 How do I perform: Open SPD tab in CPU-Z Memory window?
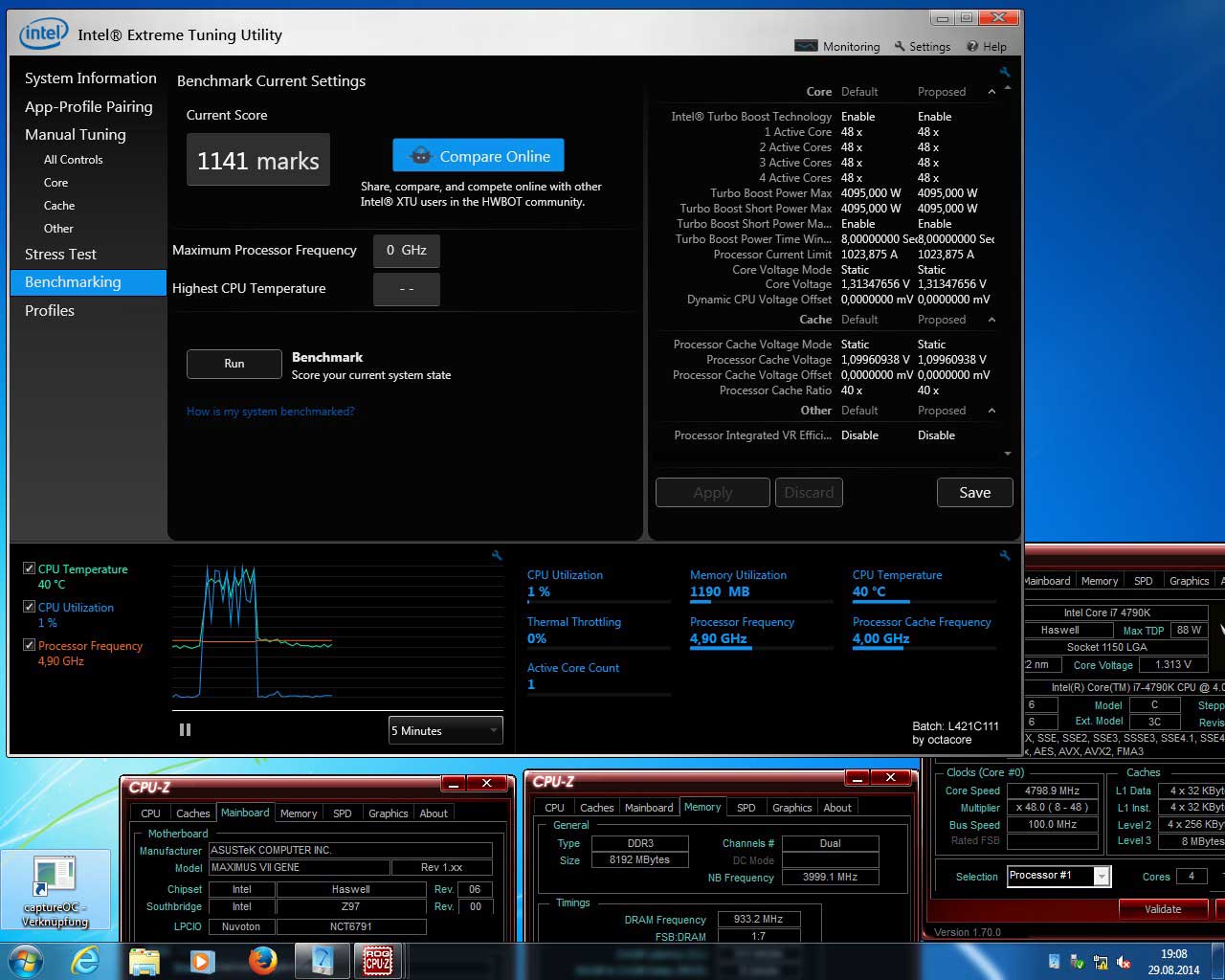pyautogui.click(x=746, y=808)
